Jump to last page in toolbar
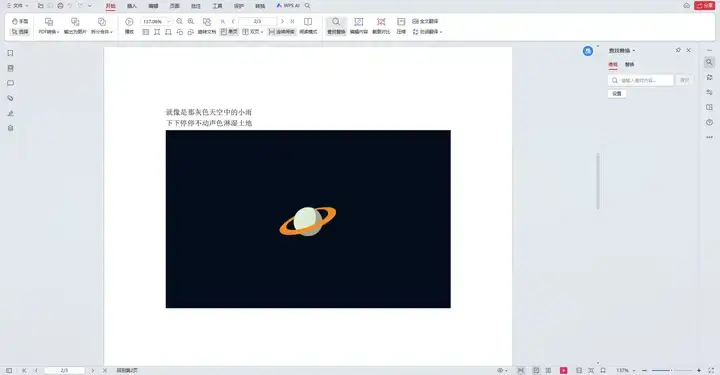Screen dimensions: 720x375 [292, 21]
